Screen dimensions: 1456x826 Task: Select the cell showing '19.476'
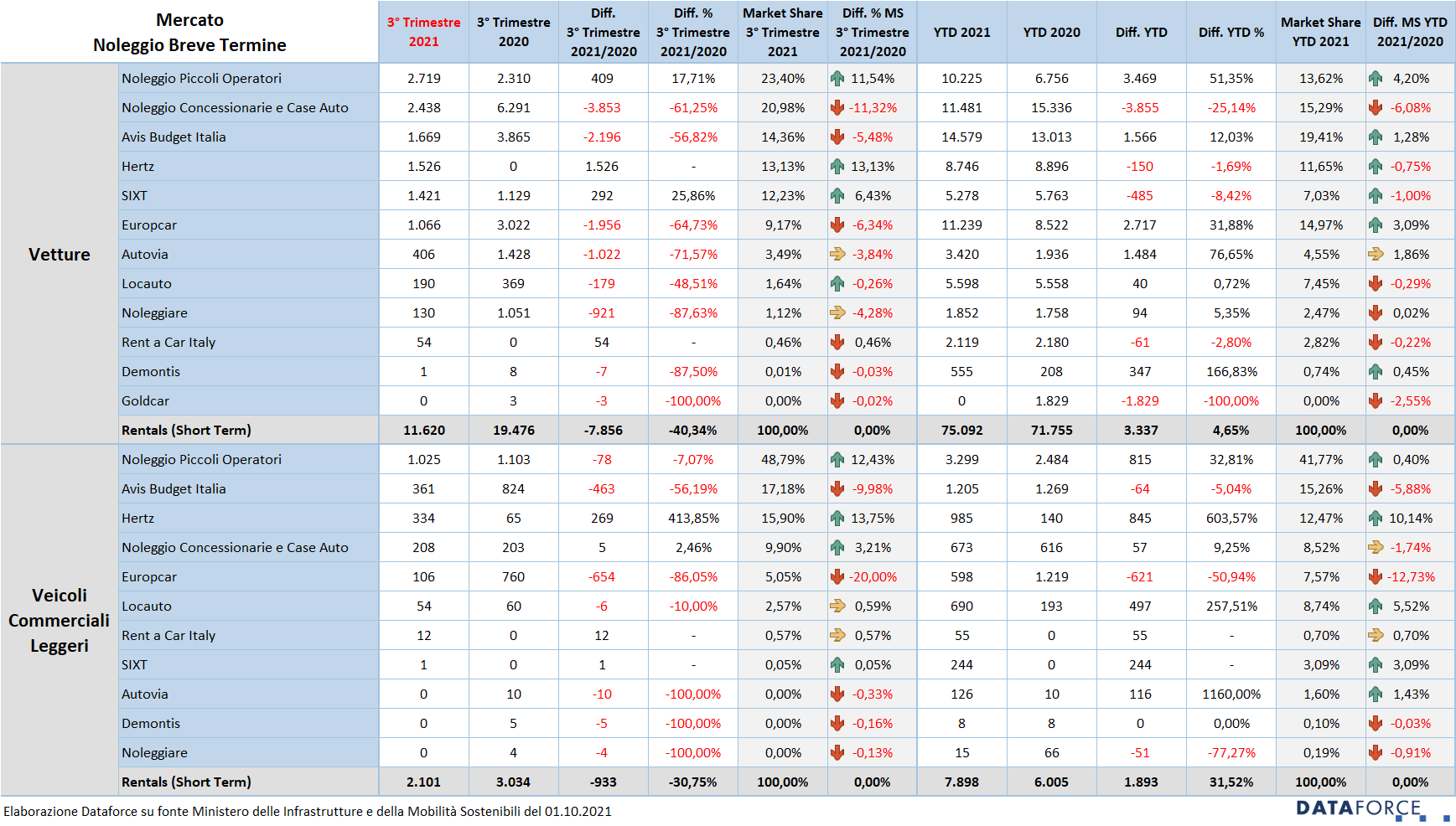click(513, 431)
